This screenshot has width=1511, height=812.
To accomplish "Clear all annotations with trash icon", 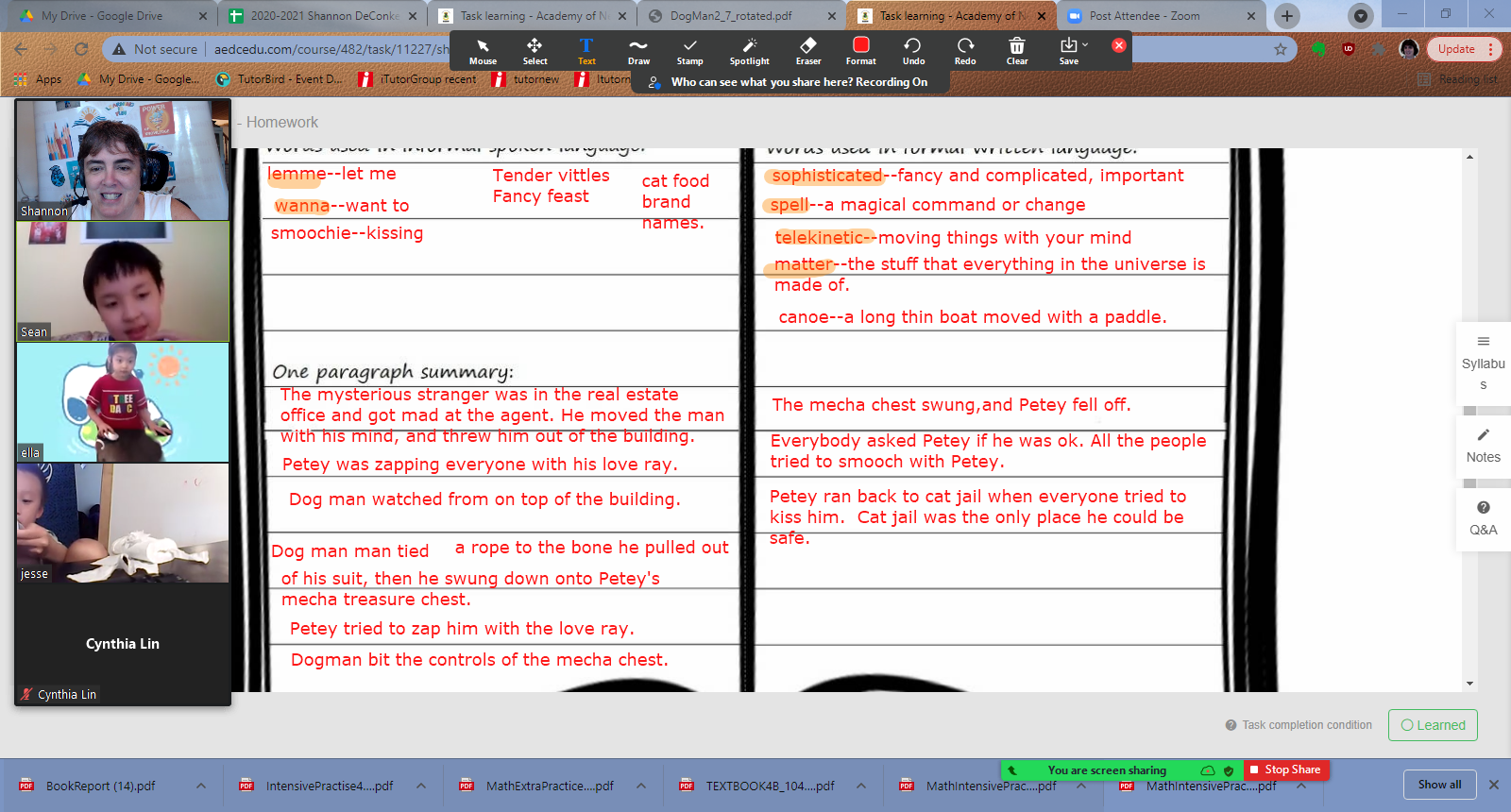I will tap(1017, 52).
